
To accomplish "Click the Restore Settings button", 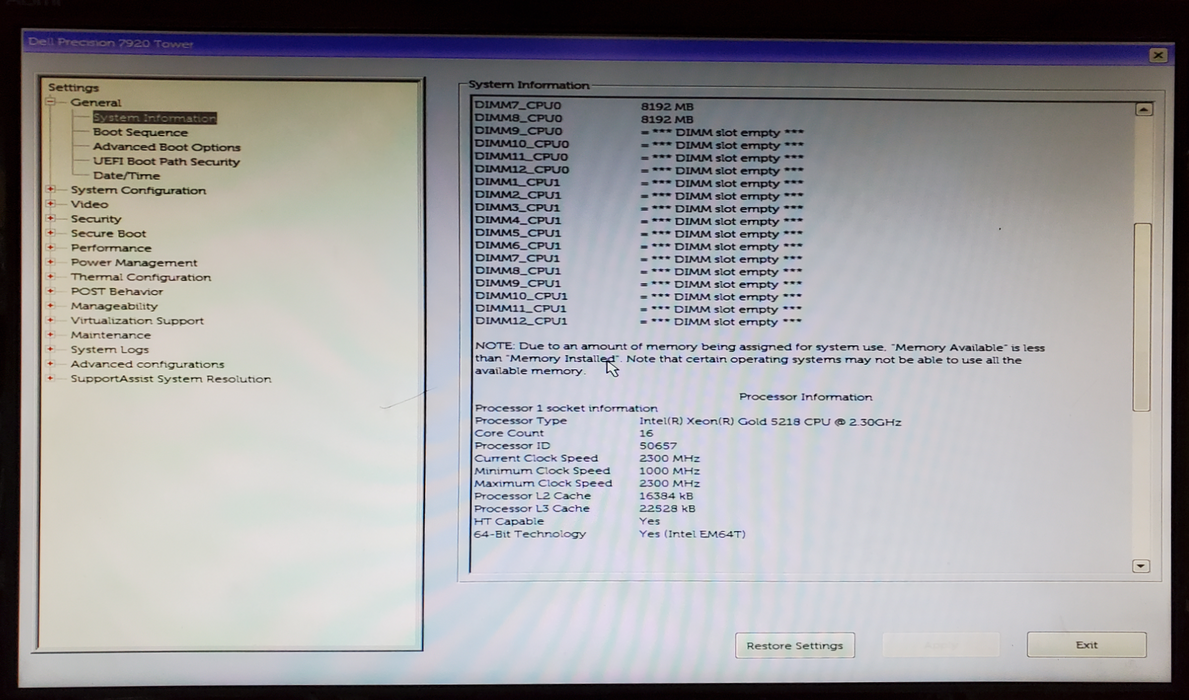I will (794, 645).
